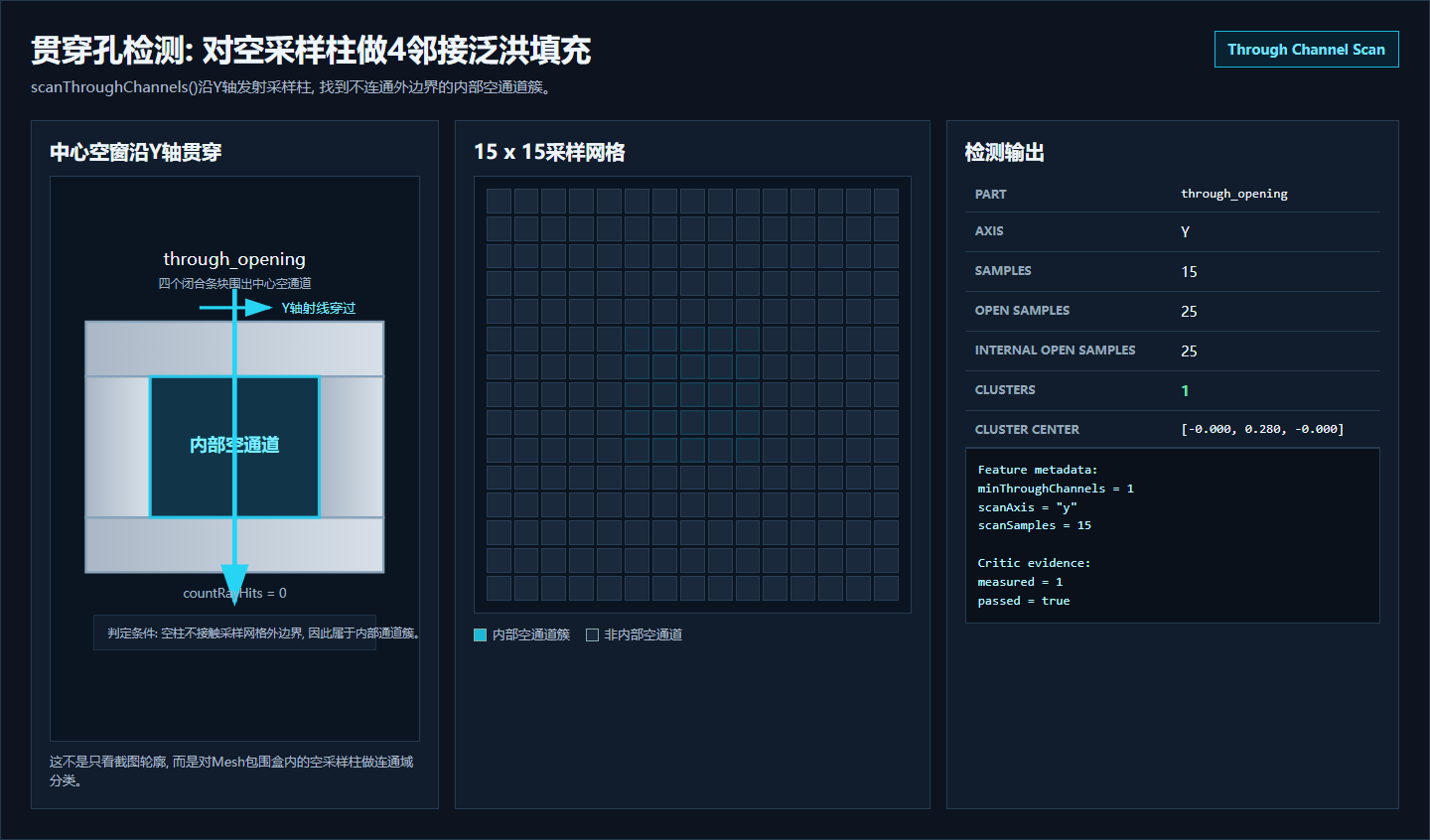Click the downward ray arrowhead near countRayHits
This screenshot has width=1430, height=840.
coord(234,584)
